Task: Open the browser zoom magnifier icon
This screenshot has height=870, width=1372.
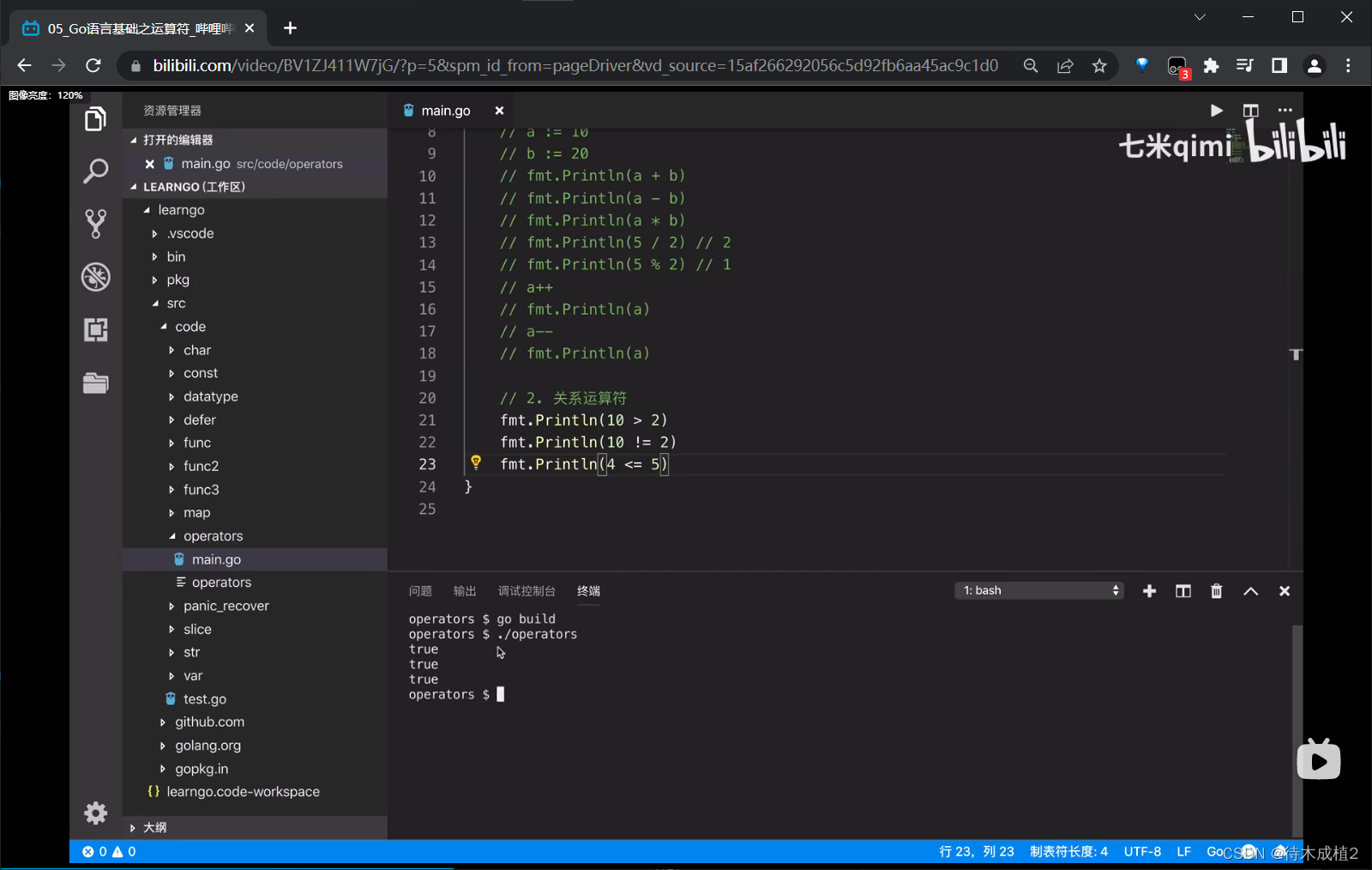Action: tap(1031, 66)
